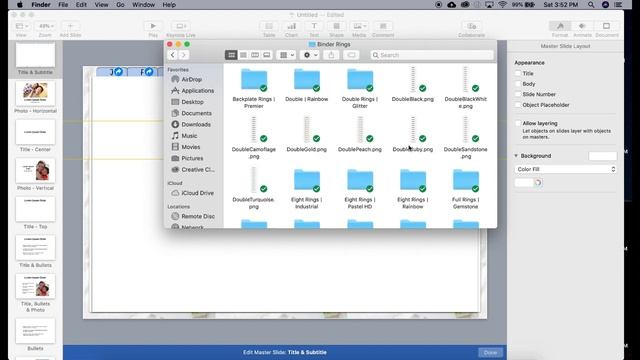This screenshot has width=640, height=360.
Task: Select the DoubleSandstone.png file
Action: tap(465, 130)
